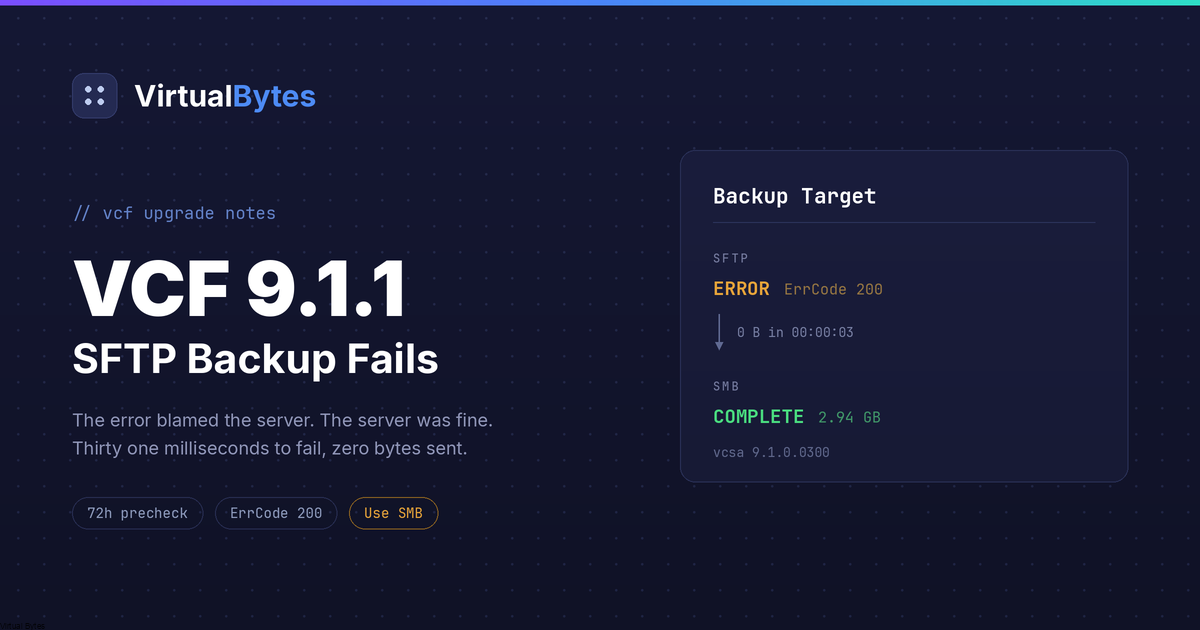
Task: Click the orange ERROR status text
Action: [x=741, y=289]
